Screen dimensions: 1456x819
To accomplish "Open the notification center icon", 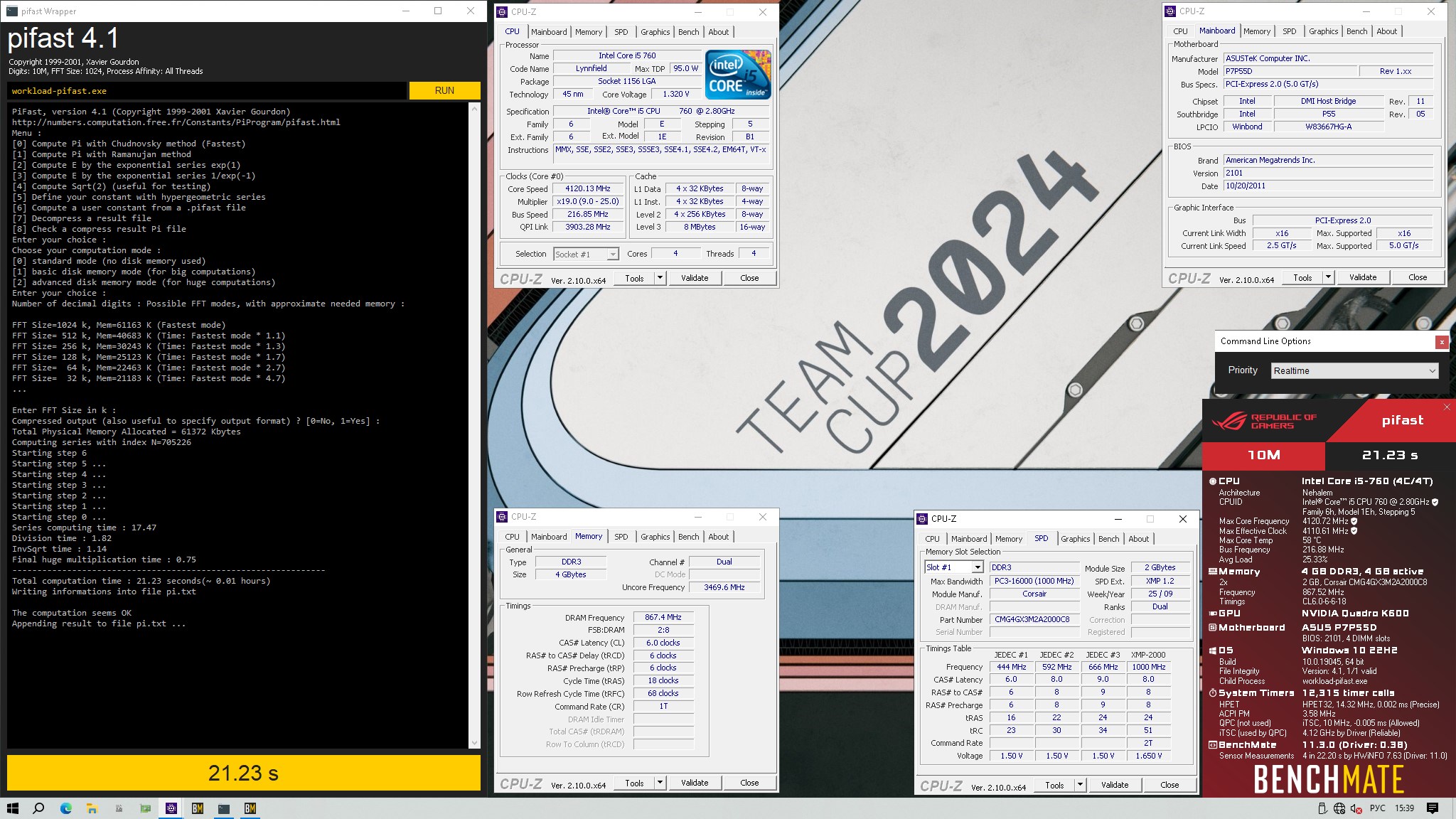I will tap(1433, 808).
